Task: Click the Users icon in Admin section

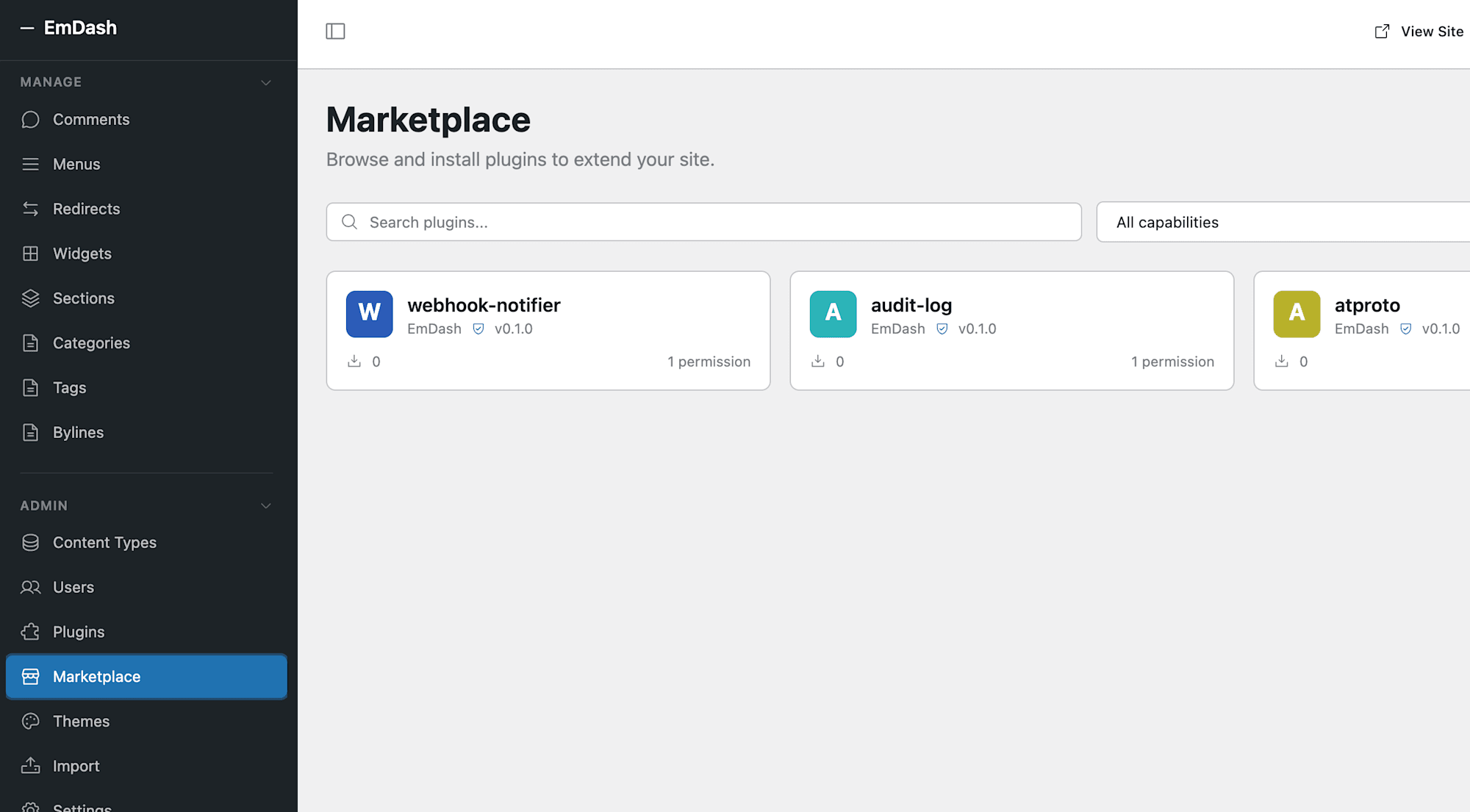Action: (30, 587)
